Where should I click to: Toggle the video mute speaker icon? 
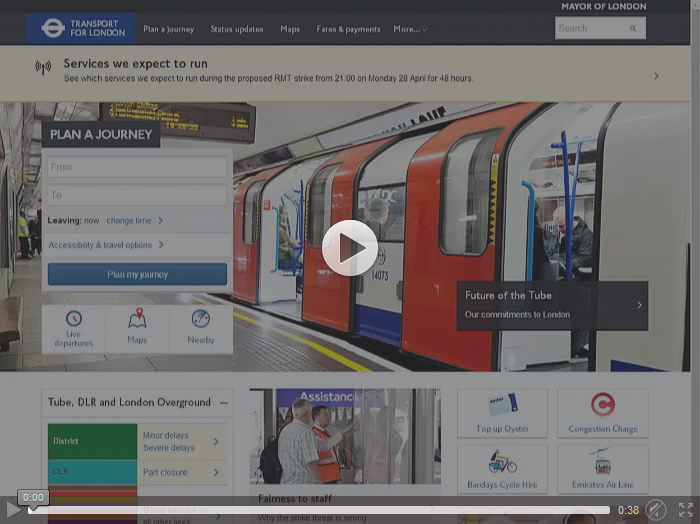pyautogui.click(x=656, y=510)
